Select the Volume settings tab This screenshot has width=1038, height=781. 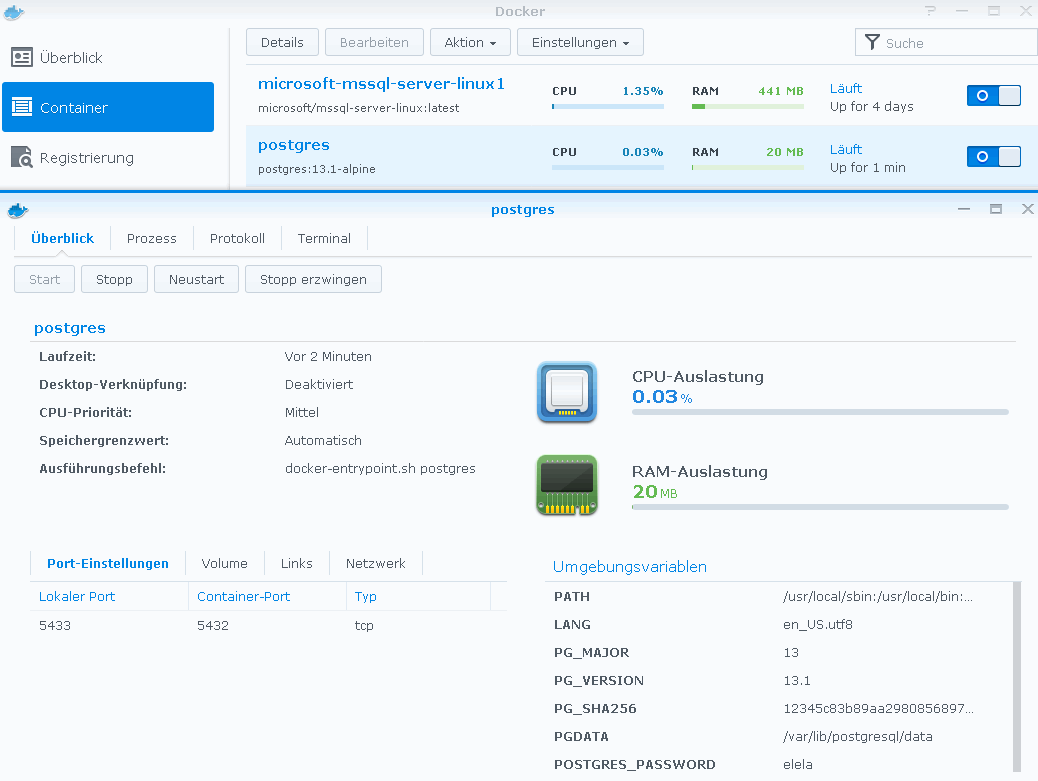pos(224,564)
